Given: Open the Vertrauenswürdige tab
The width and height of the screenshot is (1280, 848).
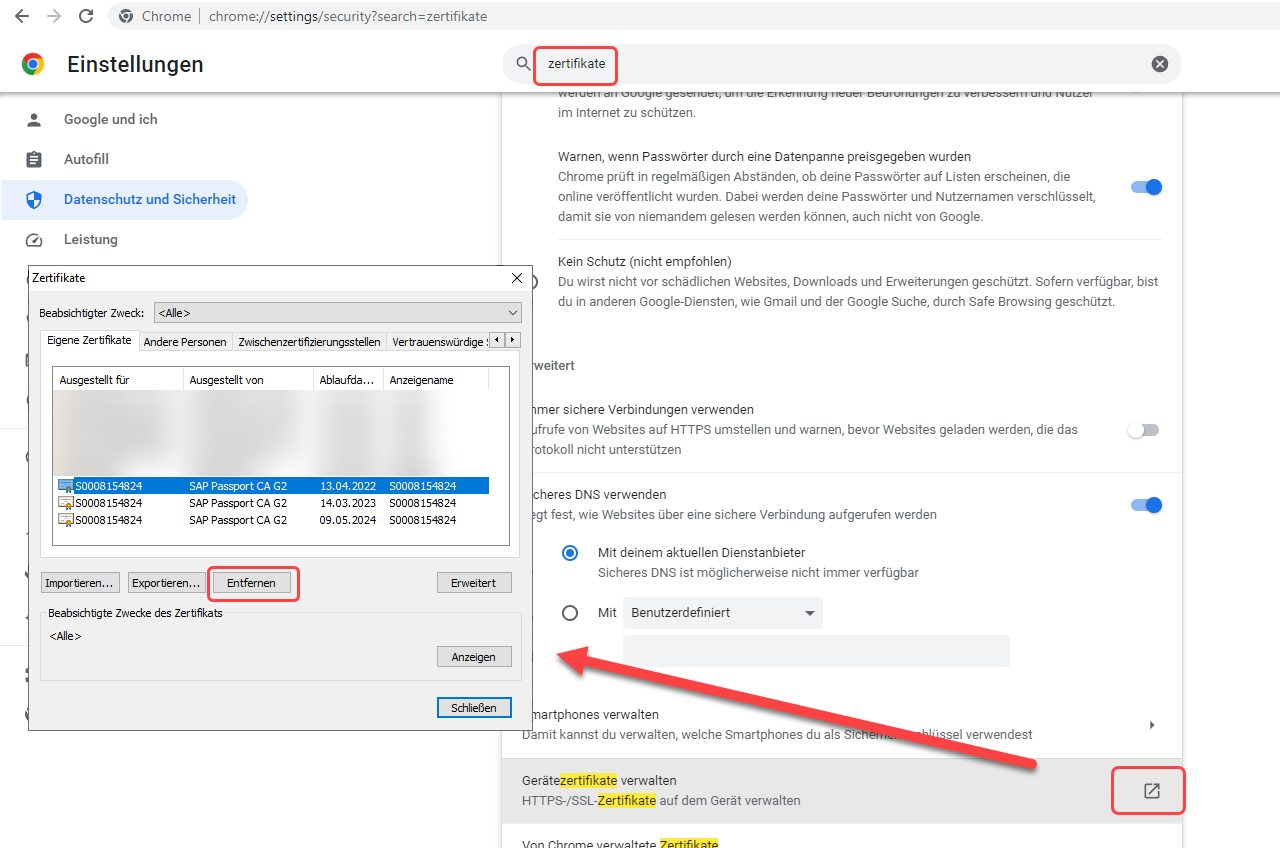Looking at the screenshot, I should [439, 342].
